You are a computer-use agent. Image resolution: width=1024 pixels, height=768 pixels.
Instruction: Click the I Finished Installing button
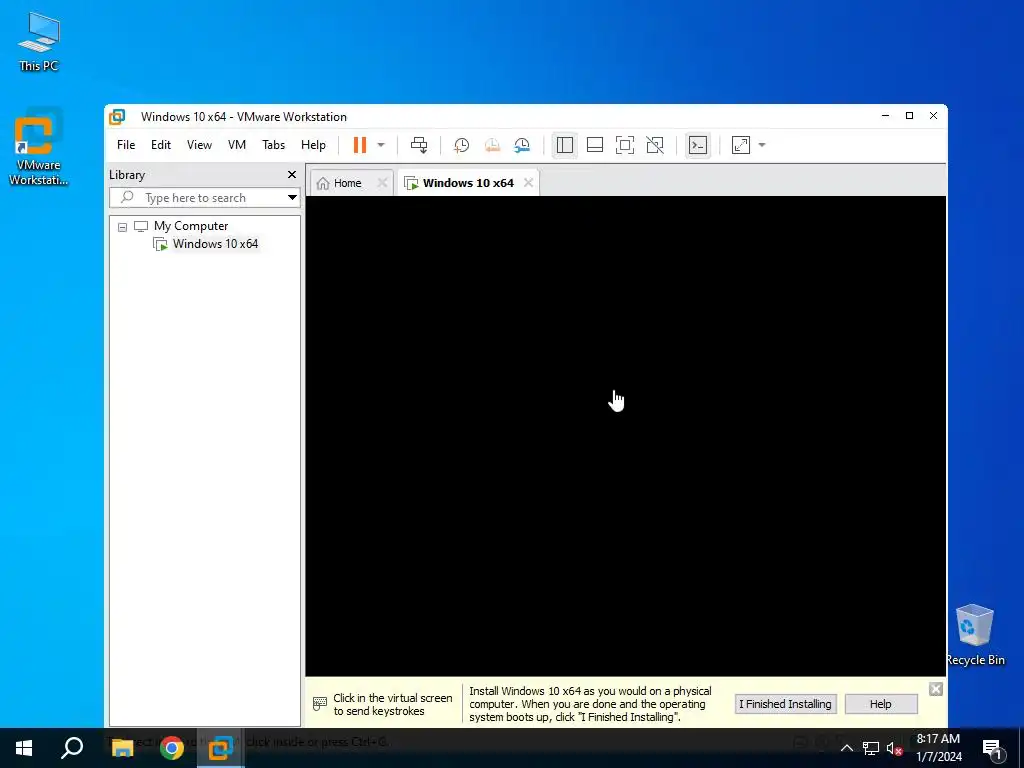(786, 704)
